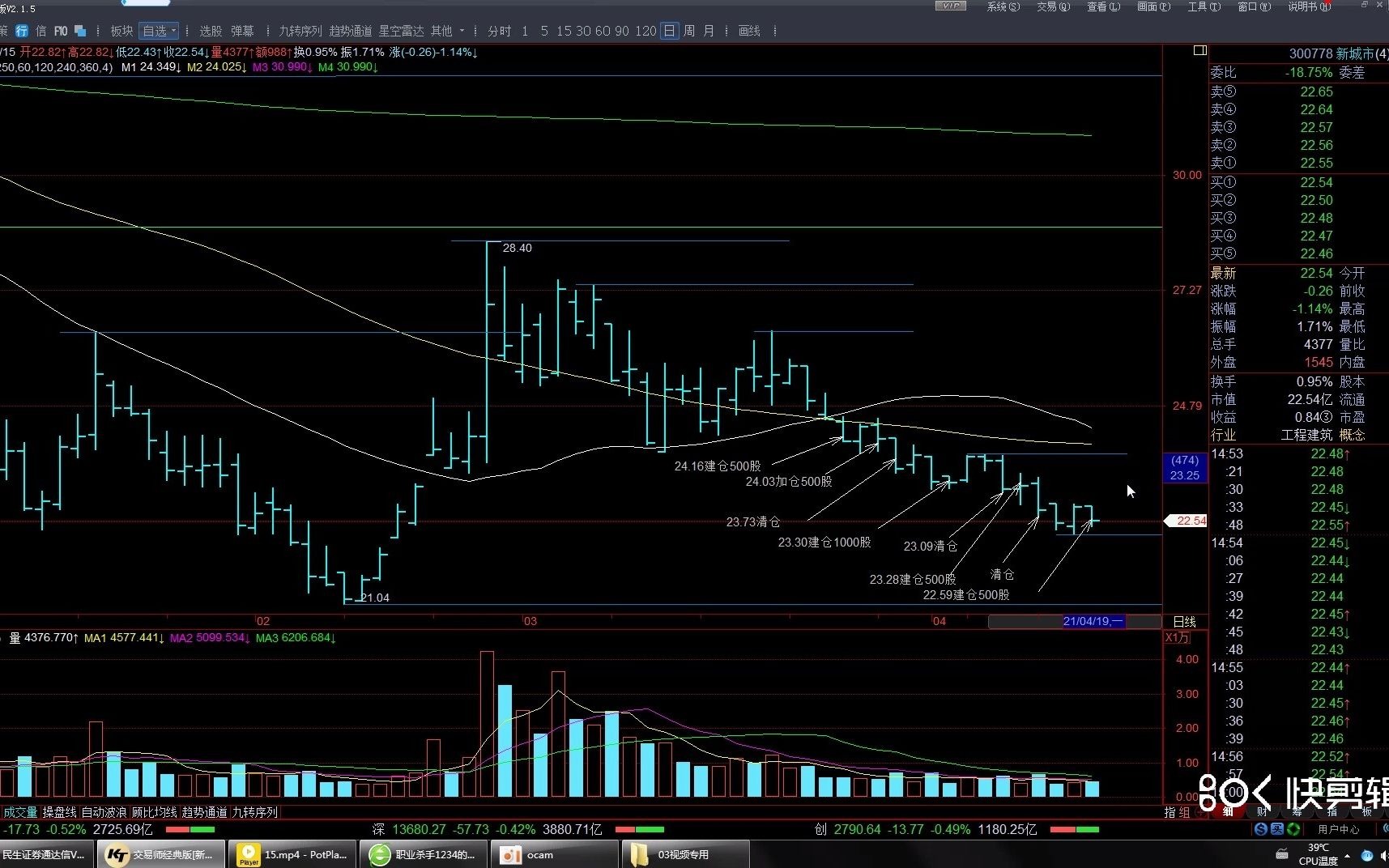Select the 1-minute period

tap(525, 31)
